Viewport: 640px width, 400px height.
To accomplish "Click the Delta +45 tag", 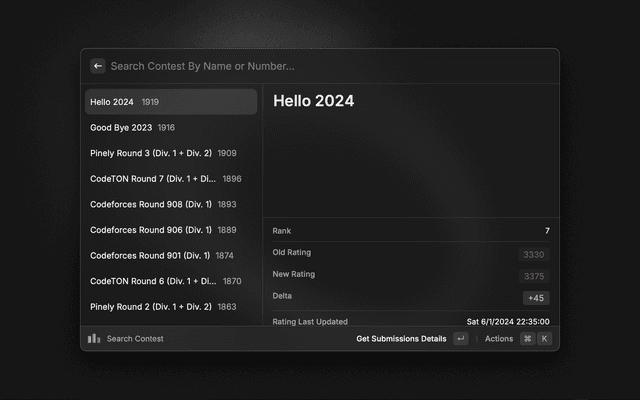I will pos(535,298).
